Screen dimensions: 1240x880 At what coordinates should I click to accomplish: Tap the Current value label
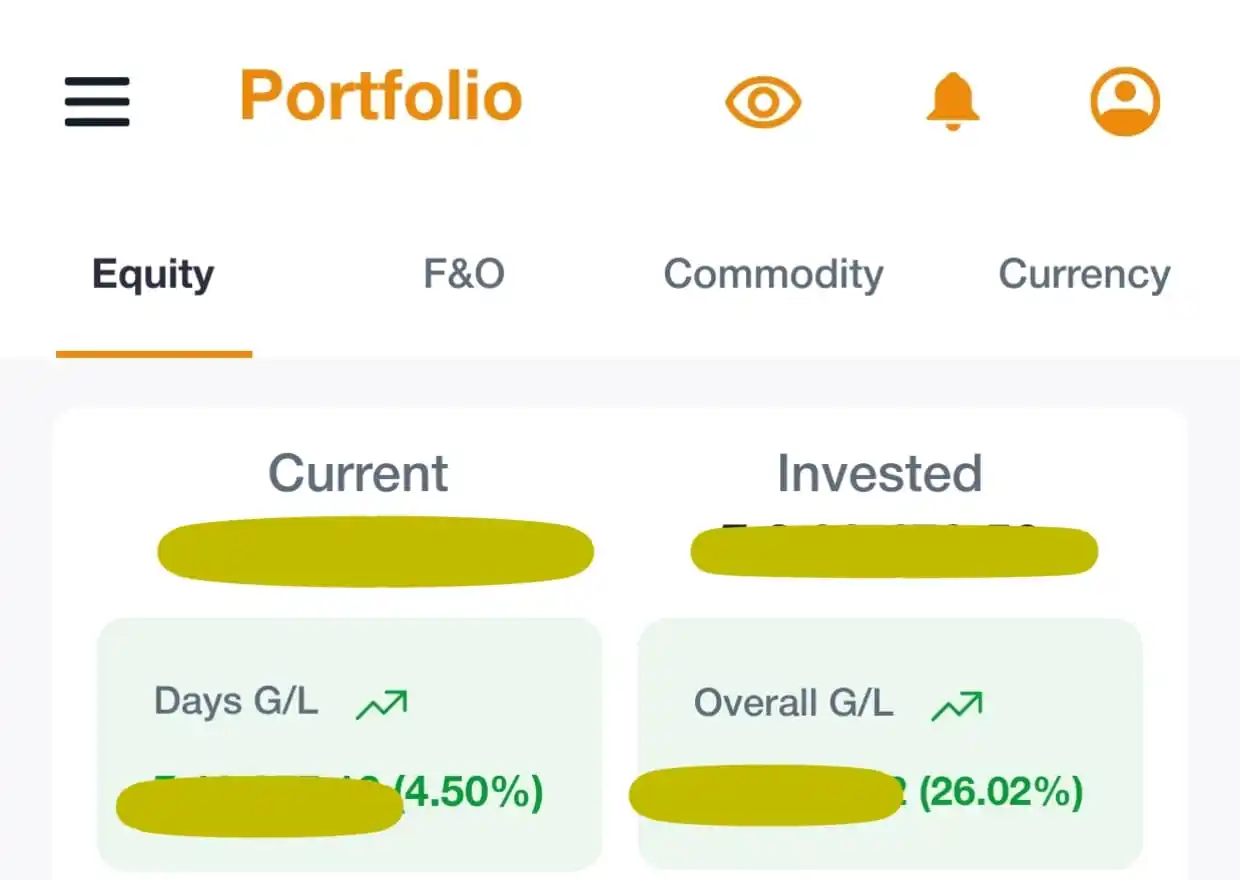point(358,473)
